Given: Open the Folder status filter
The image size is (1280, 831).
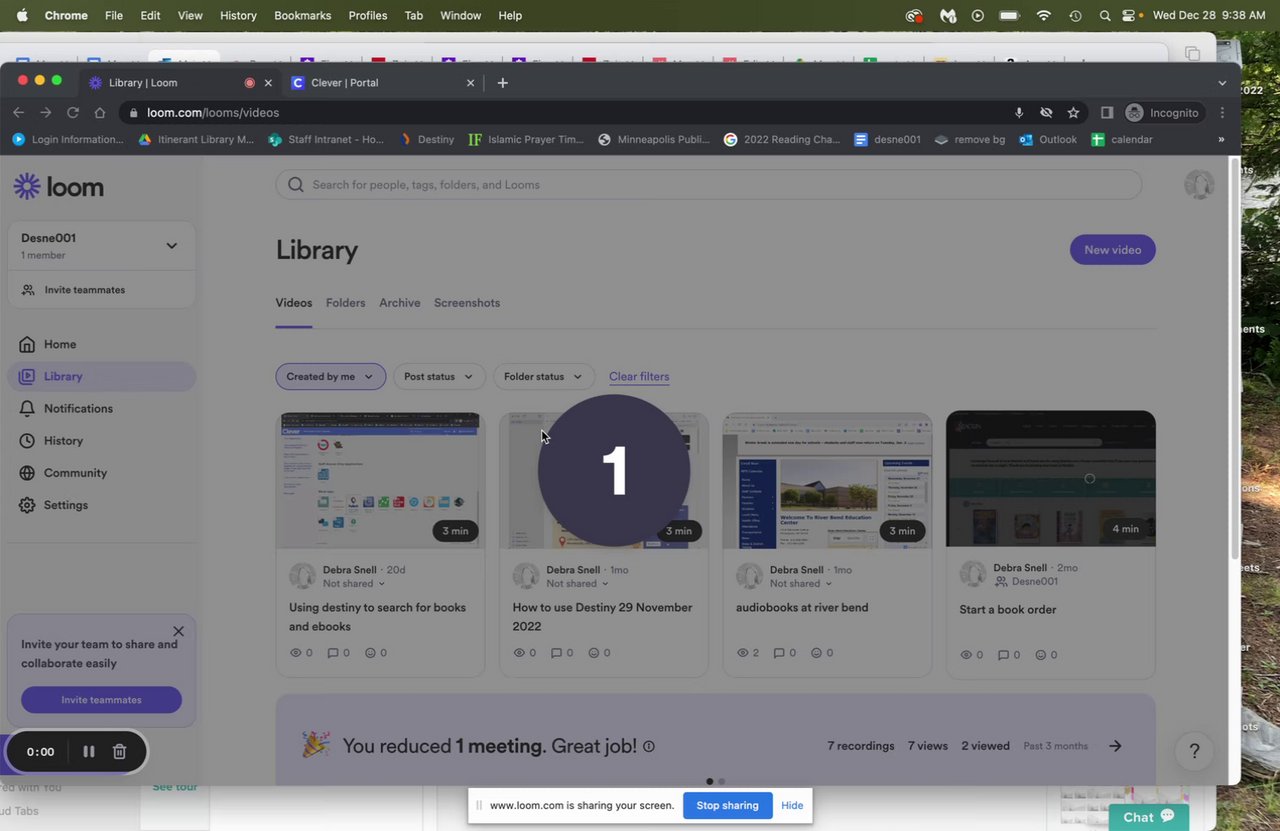Looking at the screenshot, I should 543,376.
